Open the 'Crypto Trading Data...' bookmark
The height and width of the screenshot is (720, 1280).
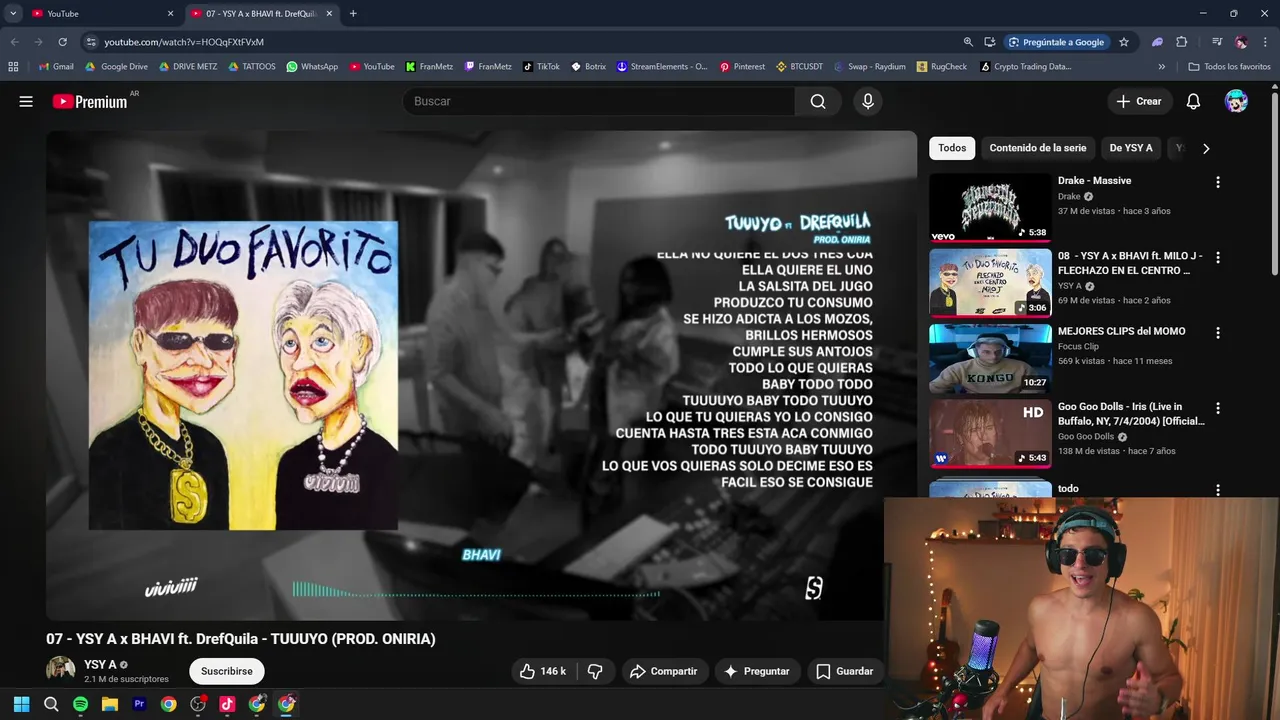[1025, 67]
